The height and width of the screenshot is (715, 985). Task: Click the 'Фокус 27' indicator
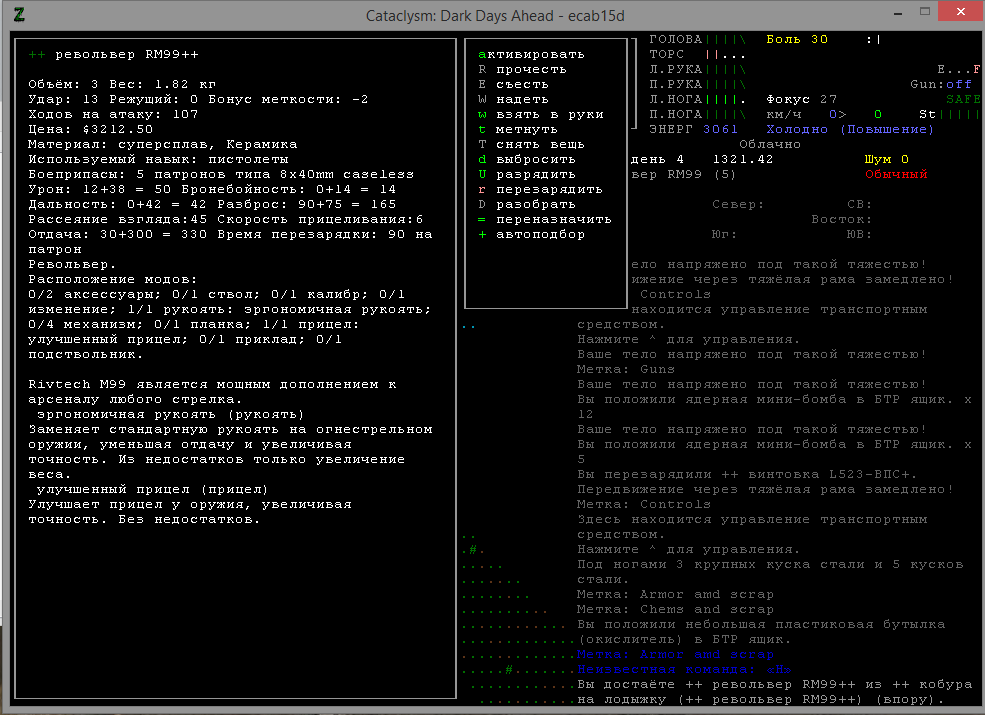click(802, 100)
